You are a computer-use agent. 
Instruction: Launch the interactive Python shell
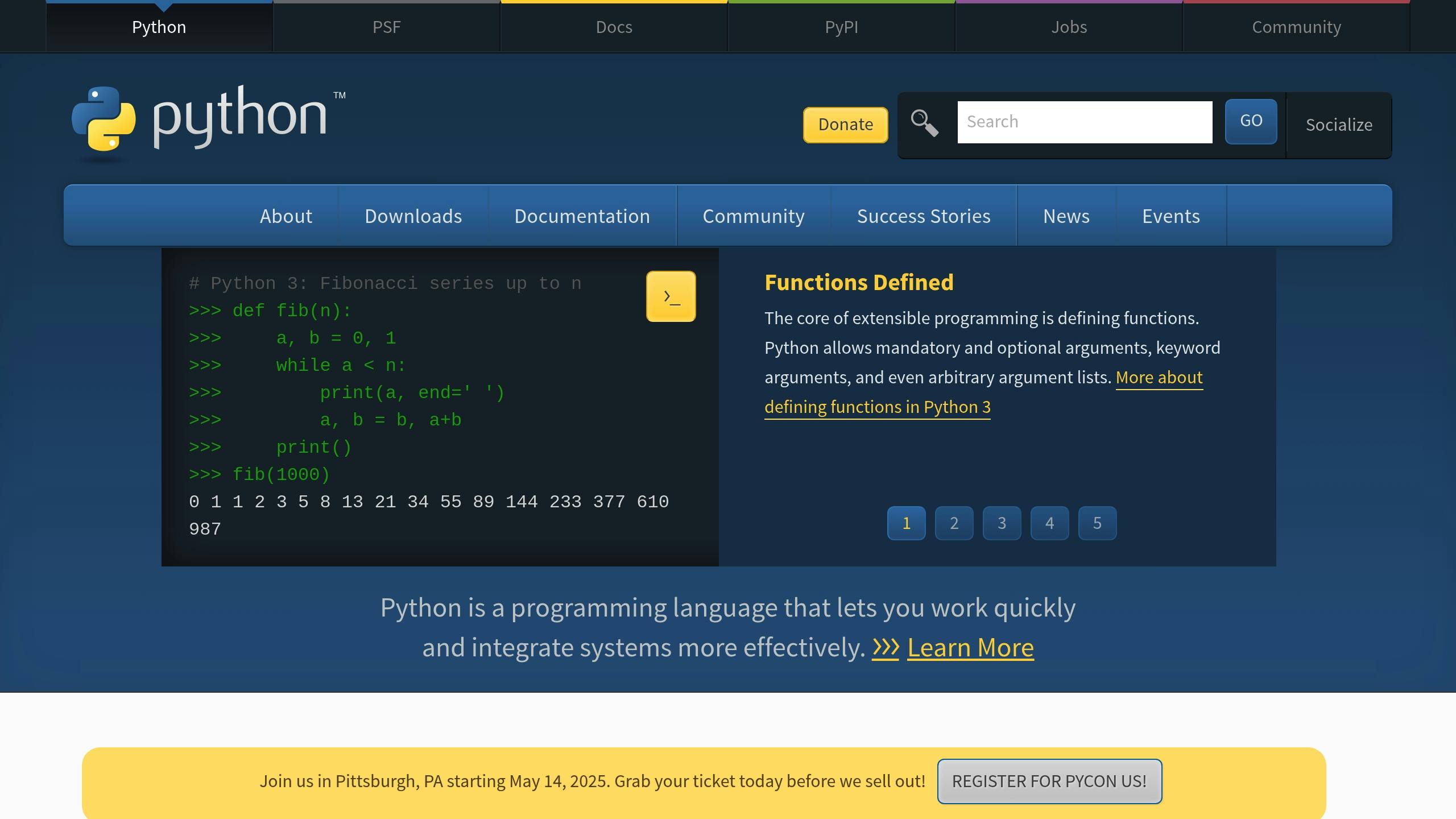pyautogui.click(x=671, y=296)
